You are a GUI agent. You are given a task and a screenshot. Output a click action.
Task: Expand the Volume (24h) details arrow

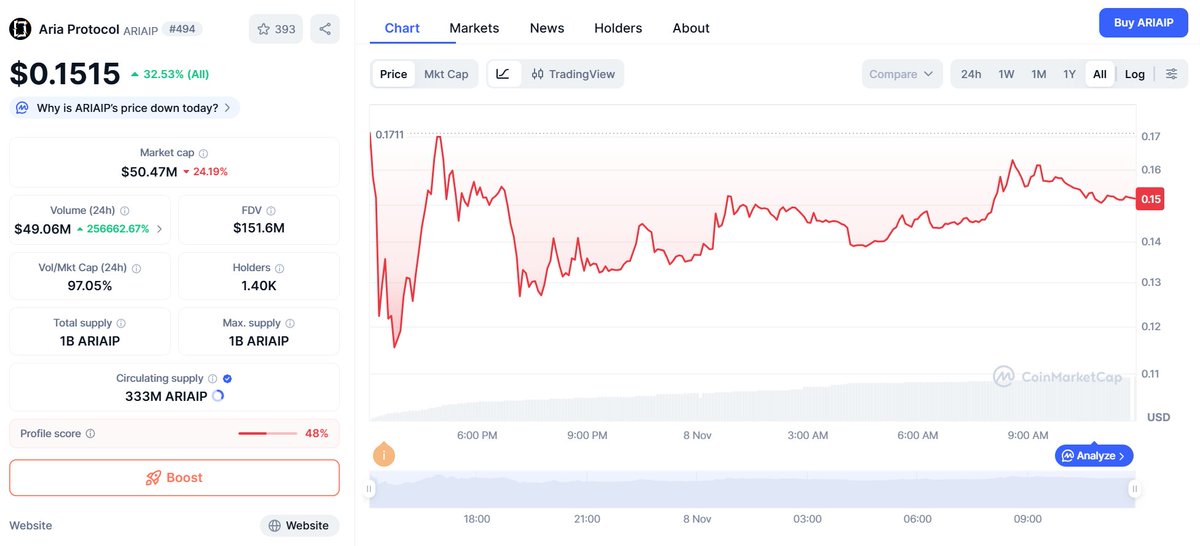pos(159,229)
